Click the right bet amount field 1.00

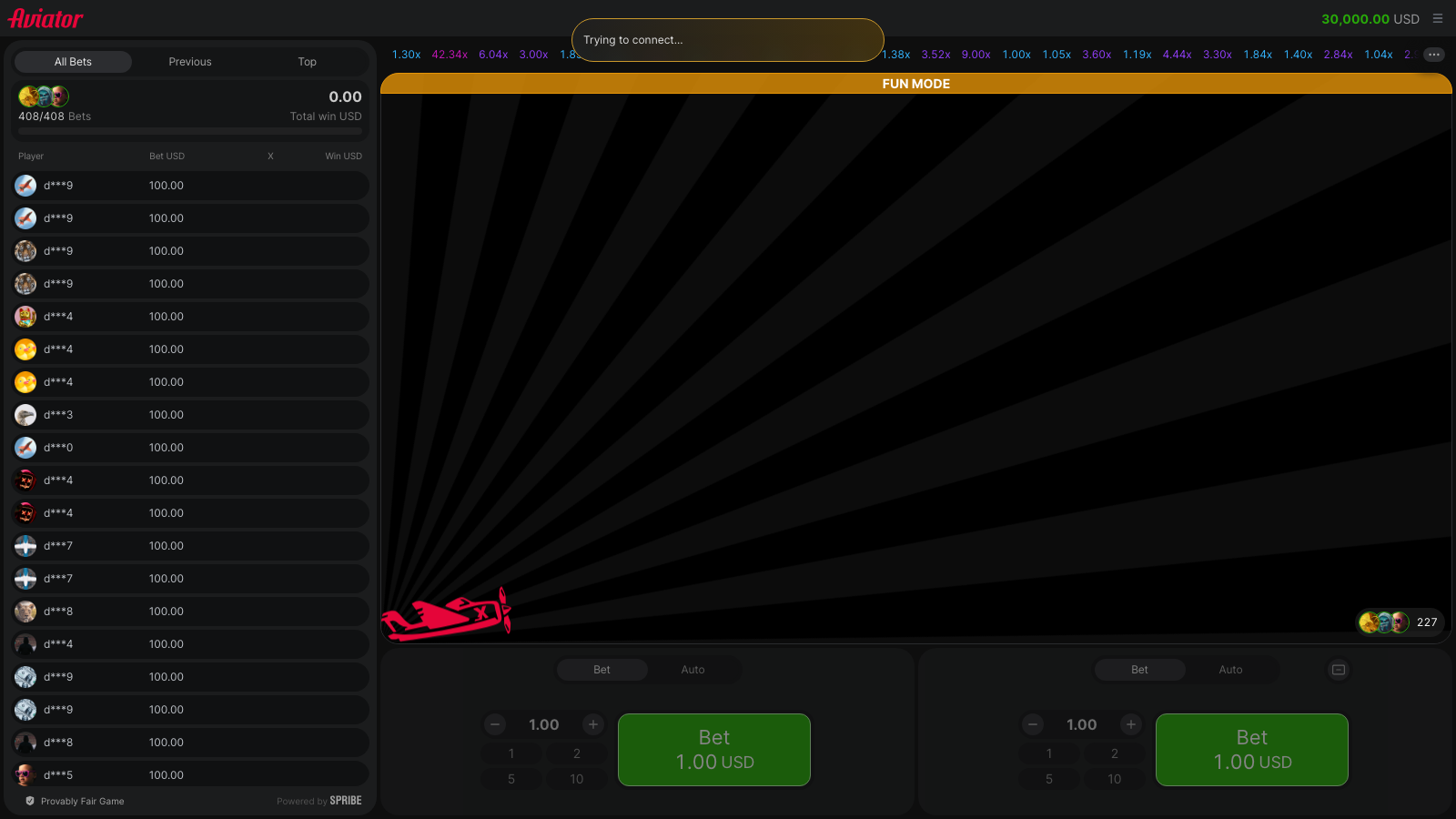pos(1082,724)
